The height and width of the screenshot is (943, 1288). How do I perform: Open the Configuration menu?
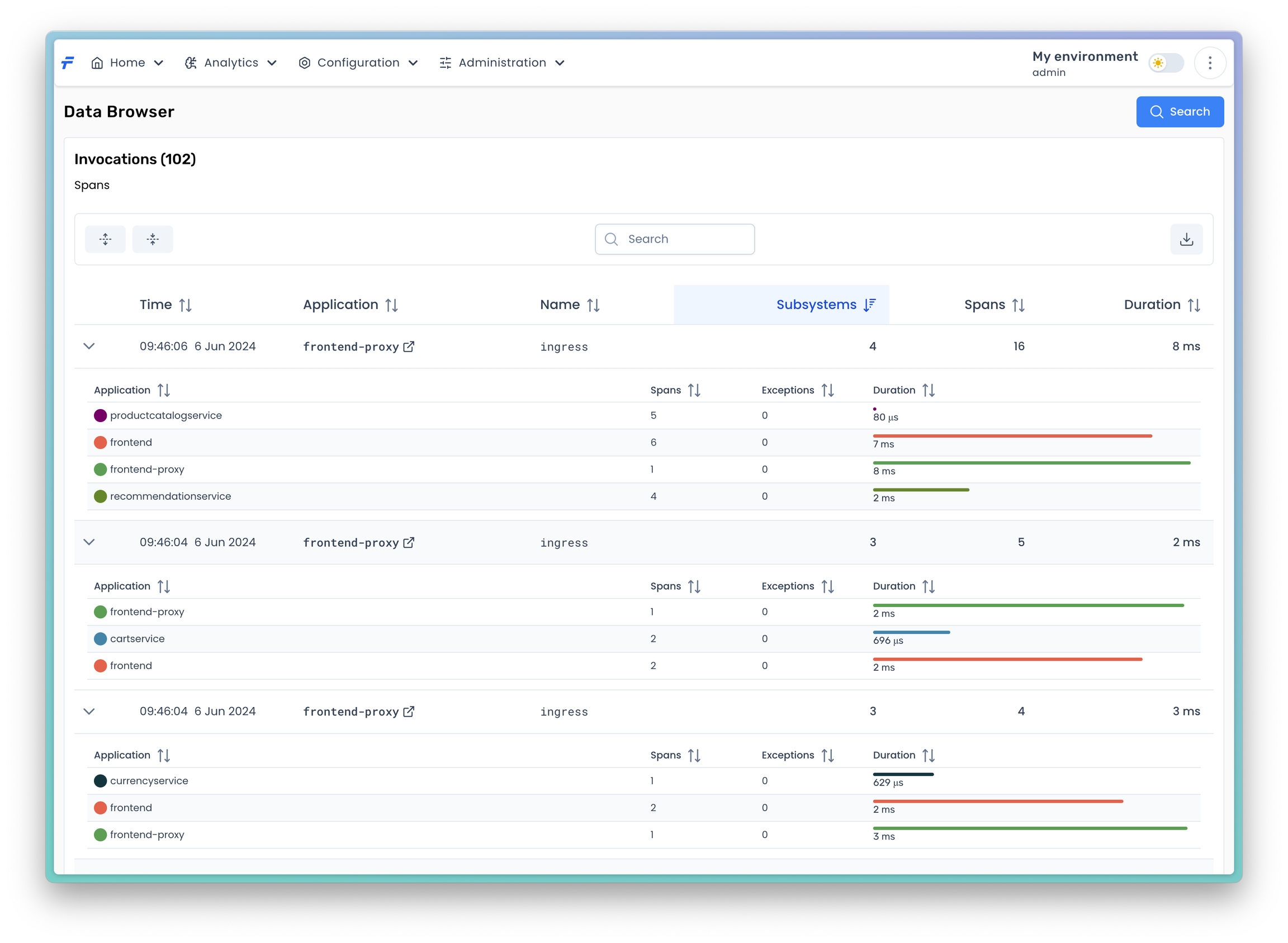point(358,63)
